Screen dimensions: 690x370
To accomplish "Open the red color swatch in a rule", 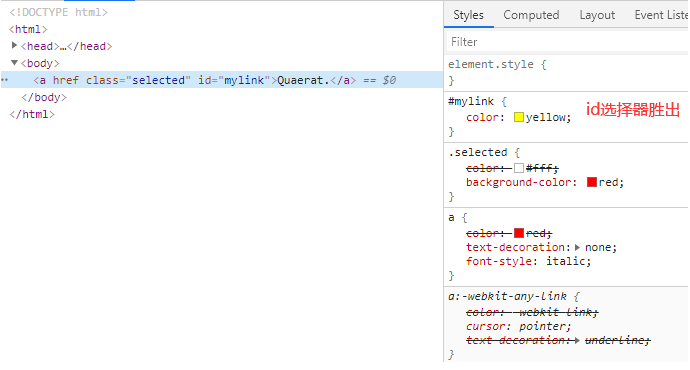I will 519,233.
